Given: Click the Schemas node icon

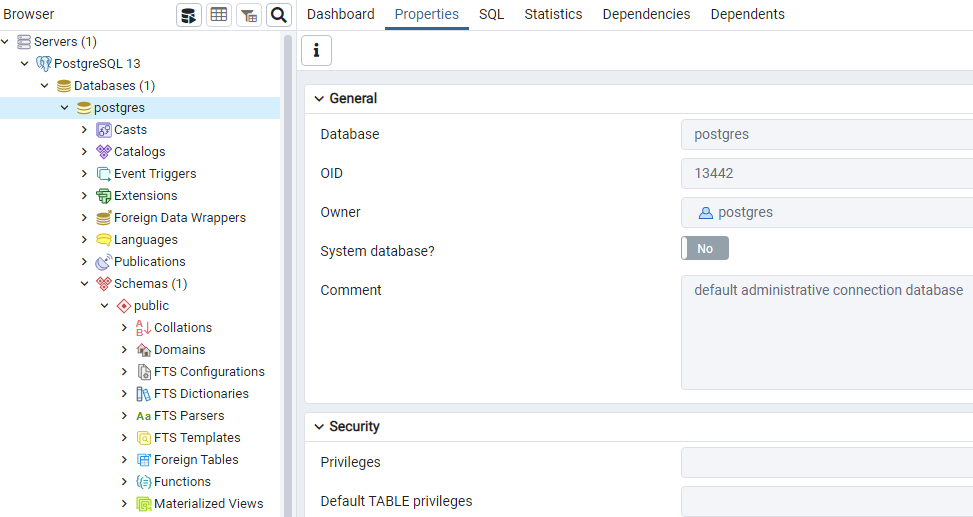Looking at the screenshot, I should pos(104,284).
